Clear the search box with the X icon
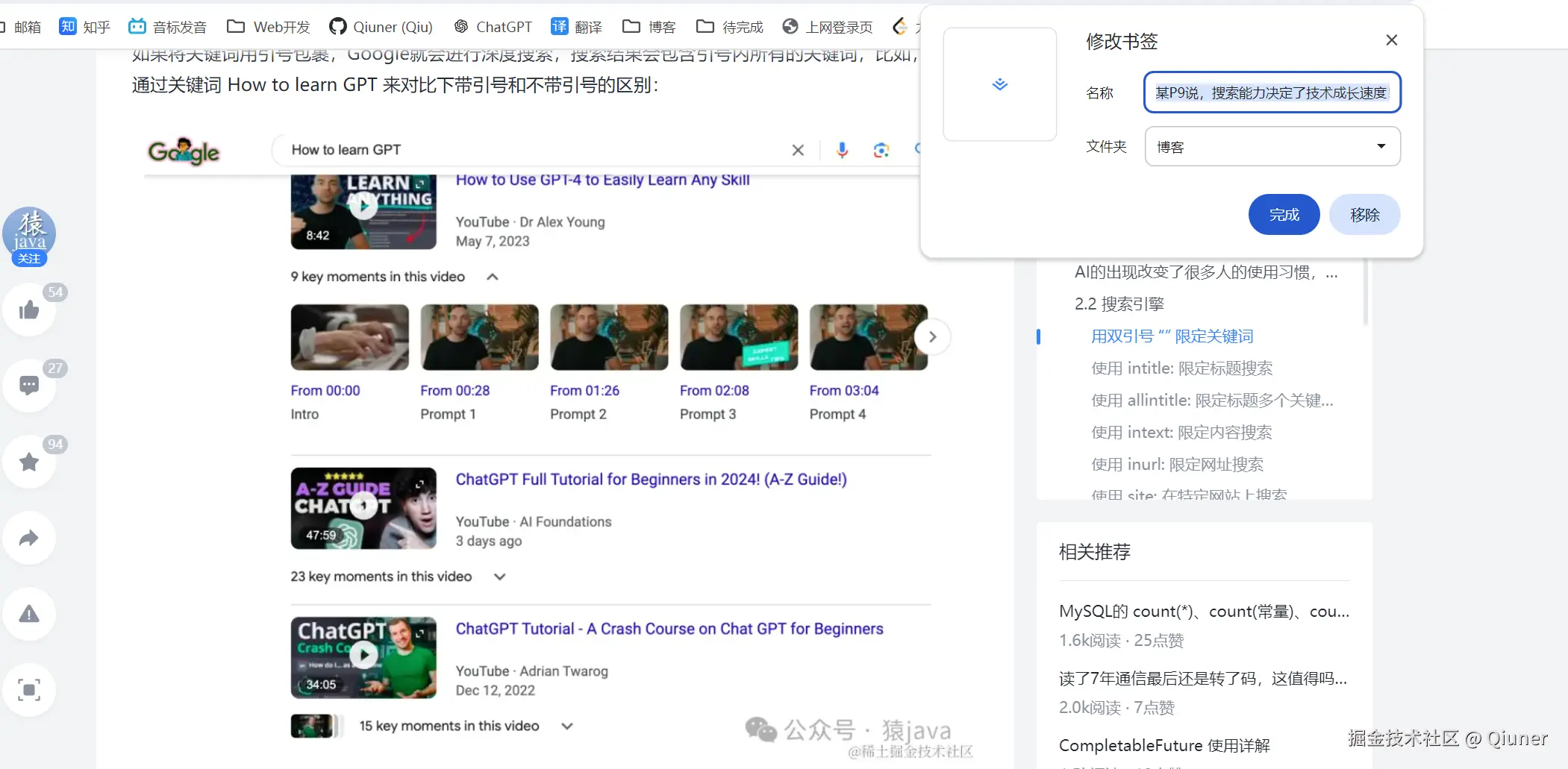 click(x=797, y=149)
